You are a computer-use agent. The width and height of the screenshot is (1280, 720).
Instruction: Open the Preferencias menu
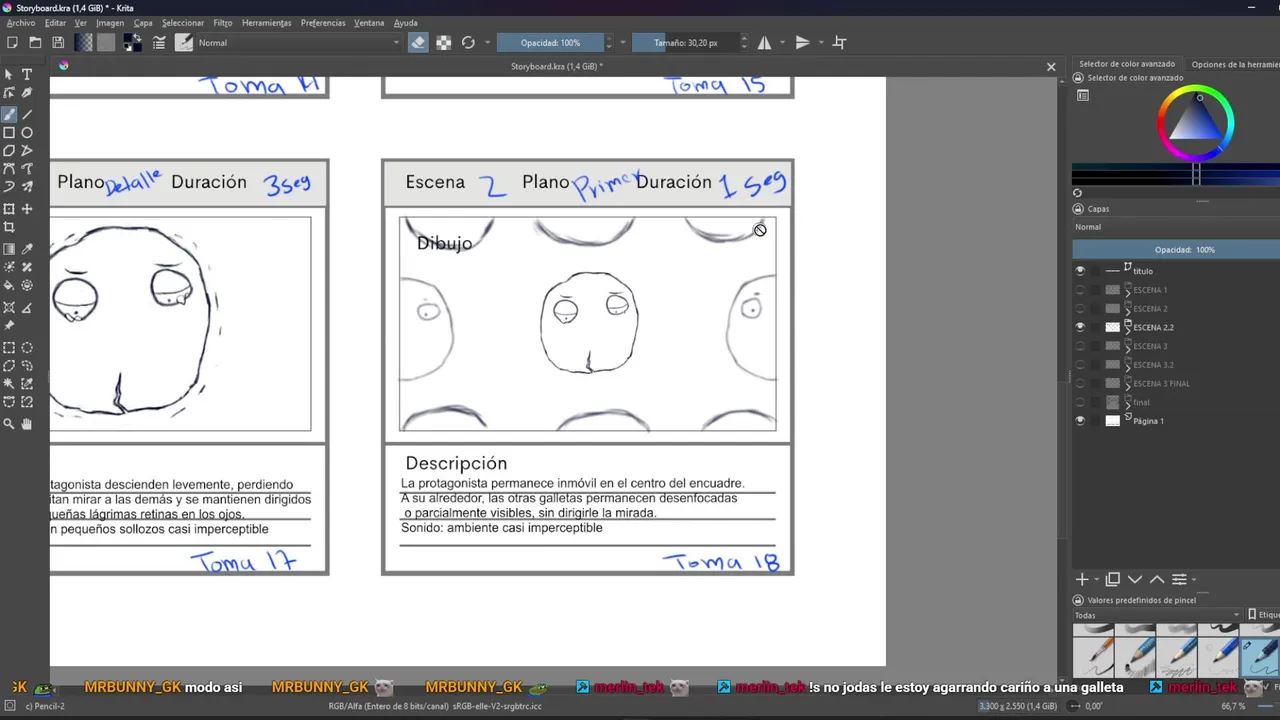[323, 23]
